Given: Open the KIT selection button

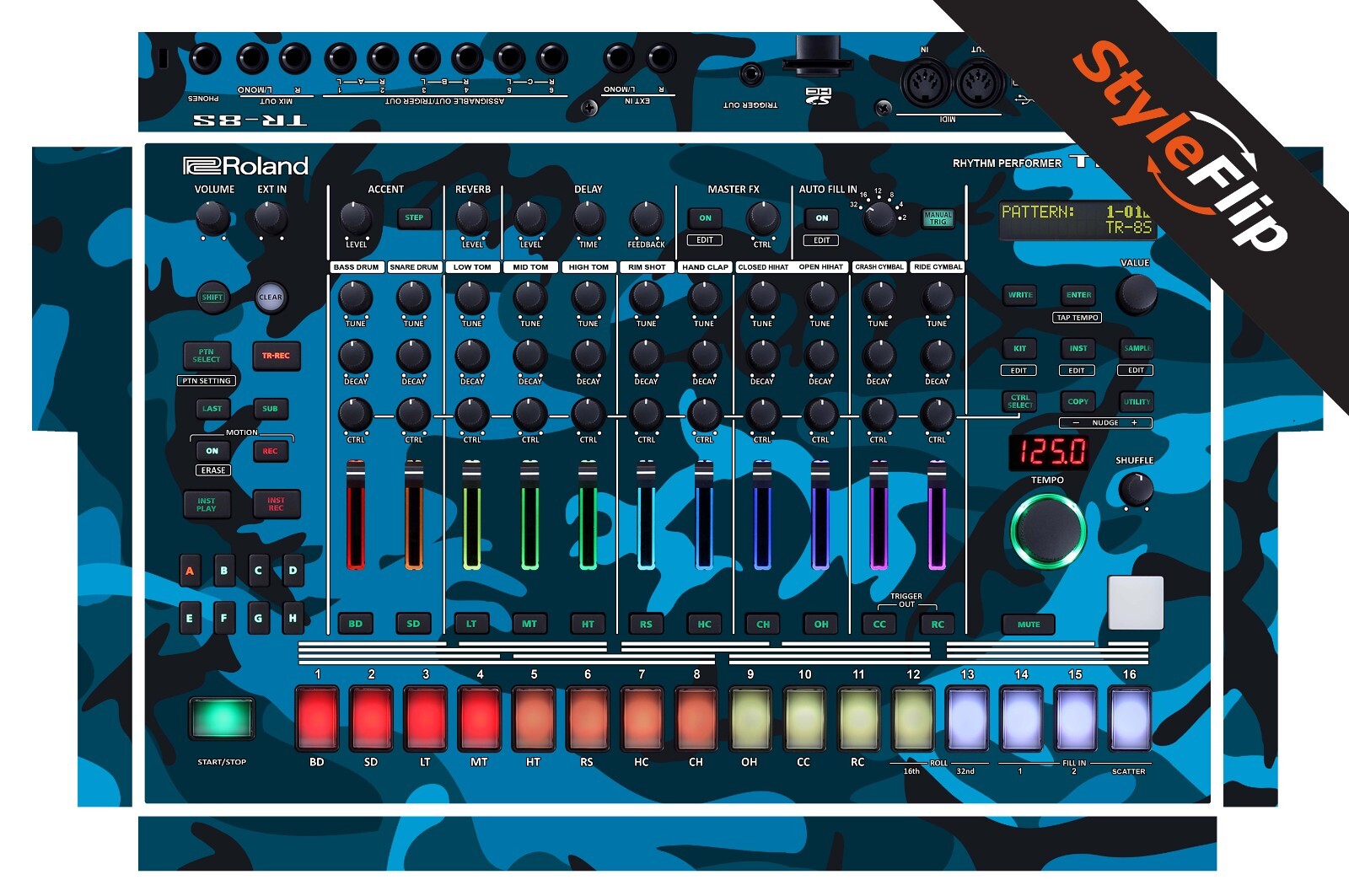Looking at the screenshot, I should (1020, 348).
